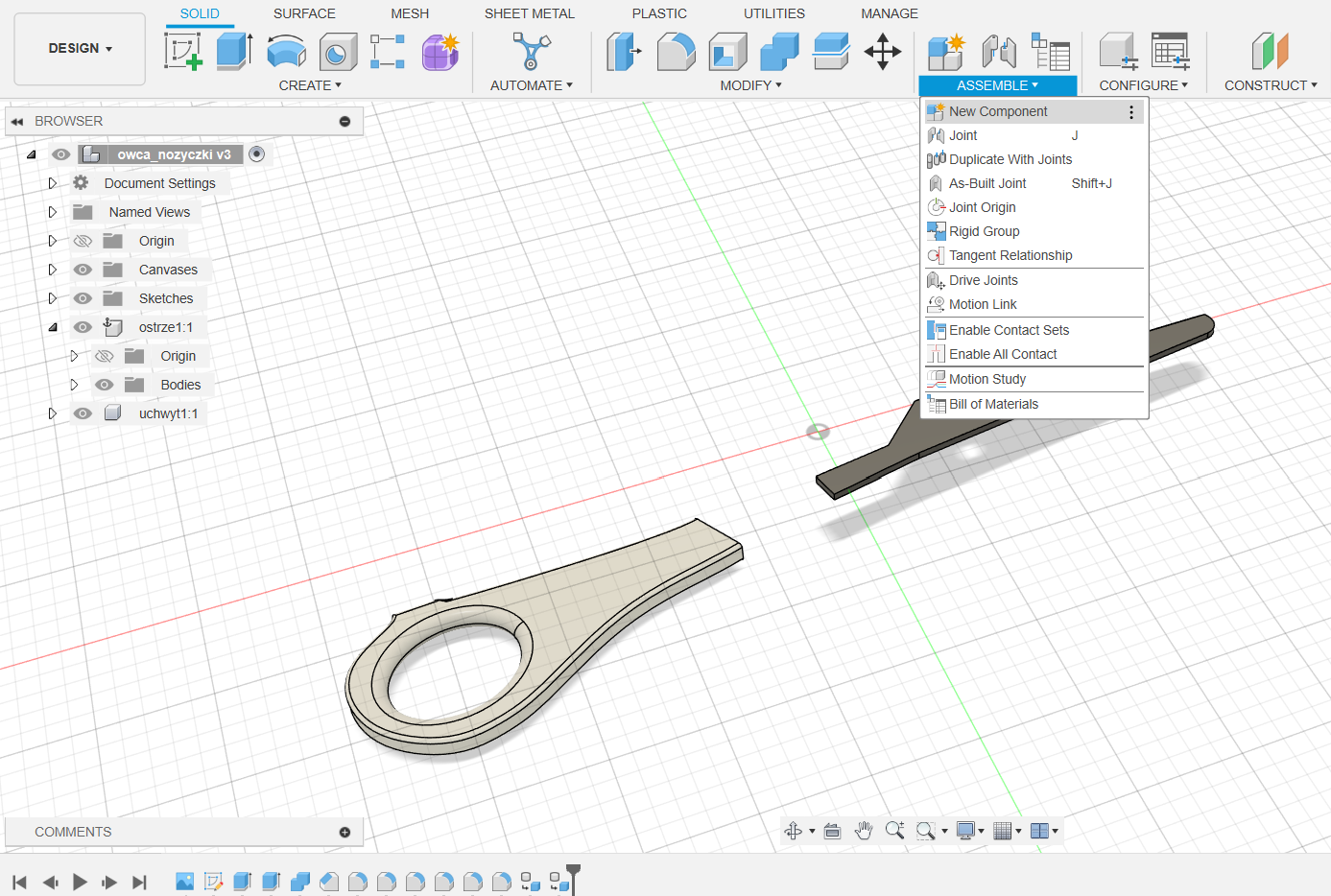This screenshot has height=896, width=1331.
Task: Switch to the UTILITIES tab
Action: pos(773,13)
